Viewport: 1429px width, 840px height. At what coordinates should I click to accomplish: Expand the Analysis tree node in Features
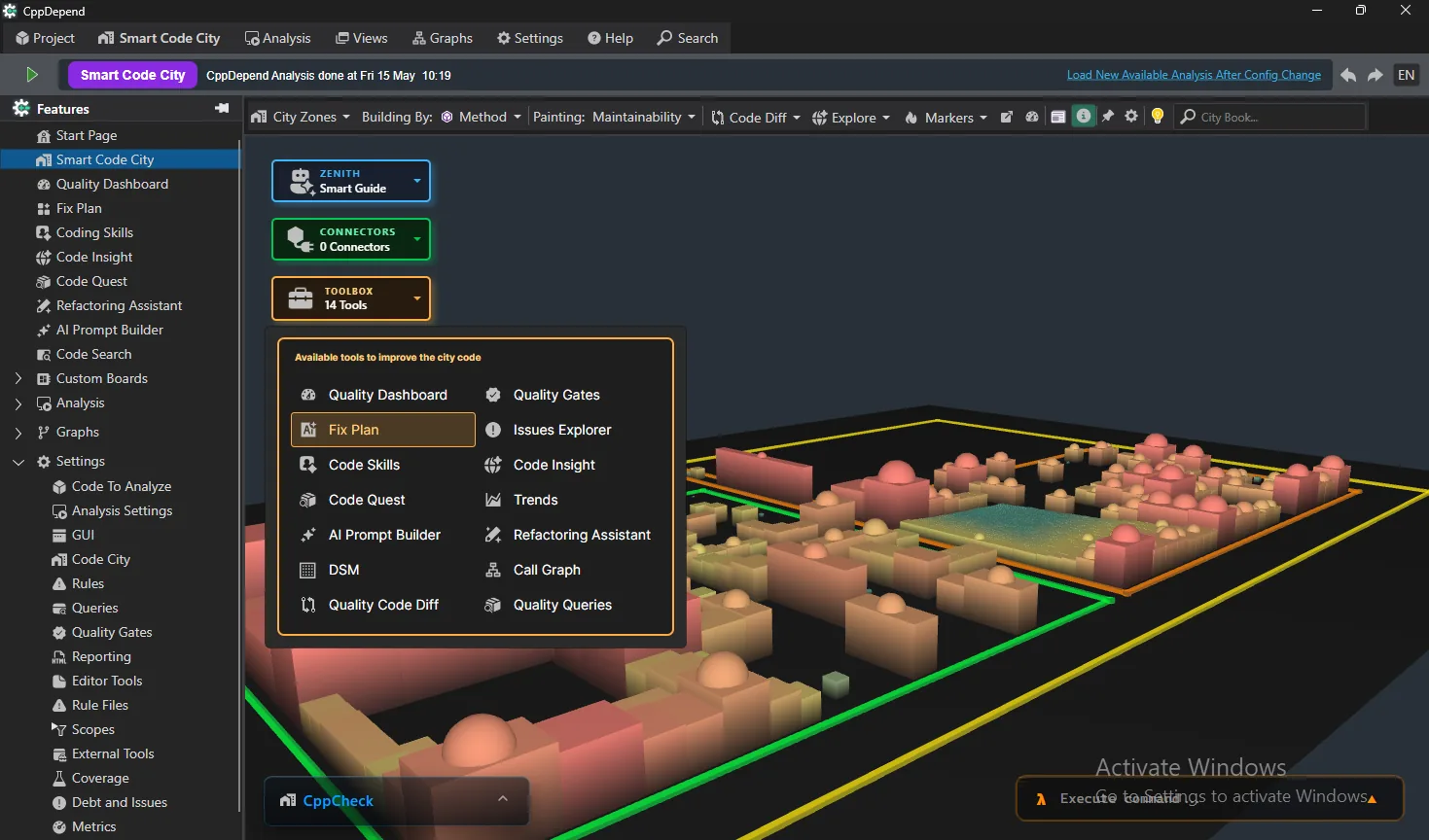point(18,402)
